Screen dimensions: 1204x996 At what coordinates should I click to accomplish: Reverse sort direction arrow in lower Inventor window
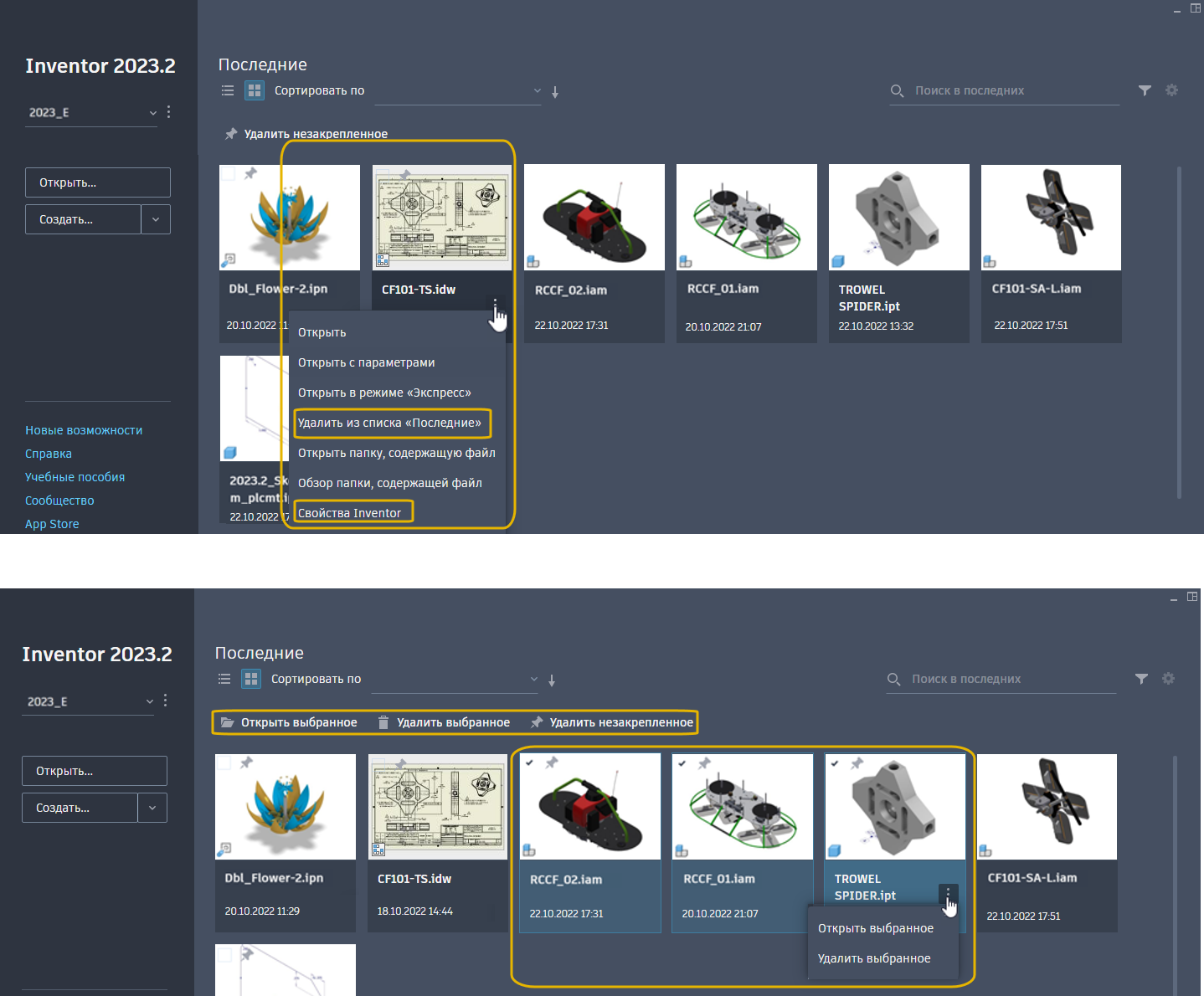click(x=552, y=680)
